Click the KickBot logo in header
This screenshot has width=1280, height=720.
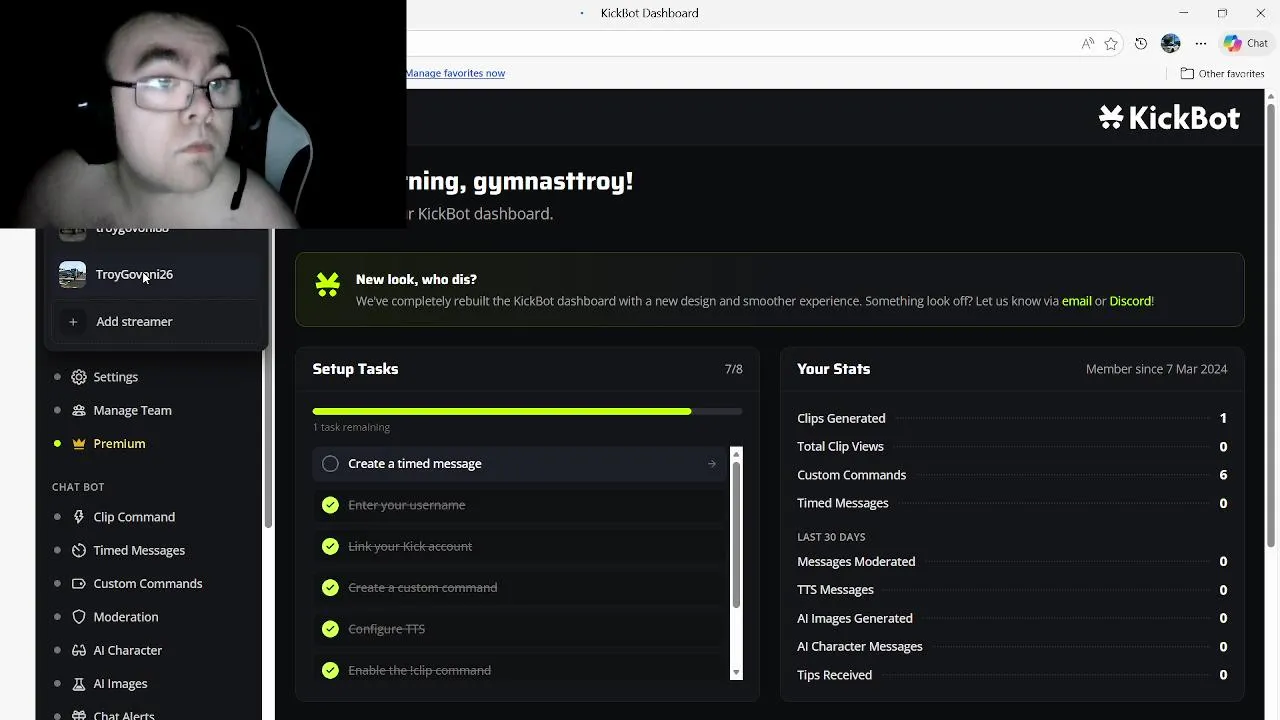[x=1169, y=118]
